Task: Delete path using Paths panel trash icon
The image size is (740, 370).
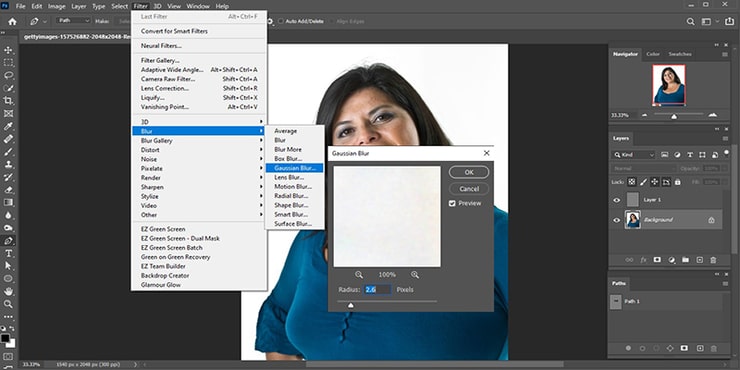Action: coord(714,348)
